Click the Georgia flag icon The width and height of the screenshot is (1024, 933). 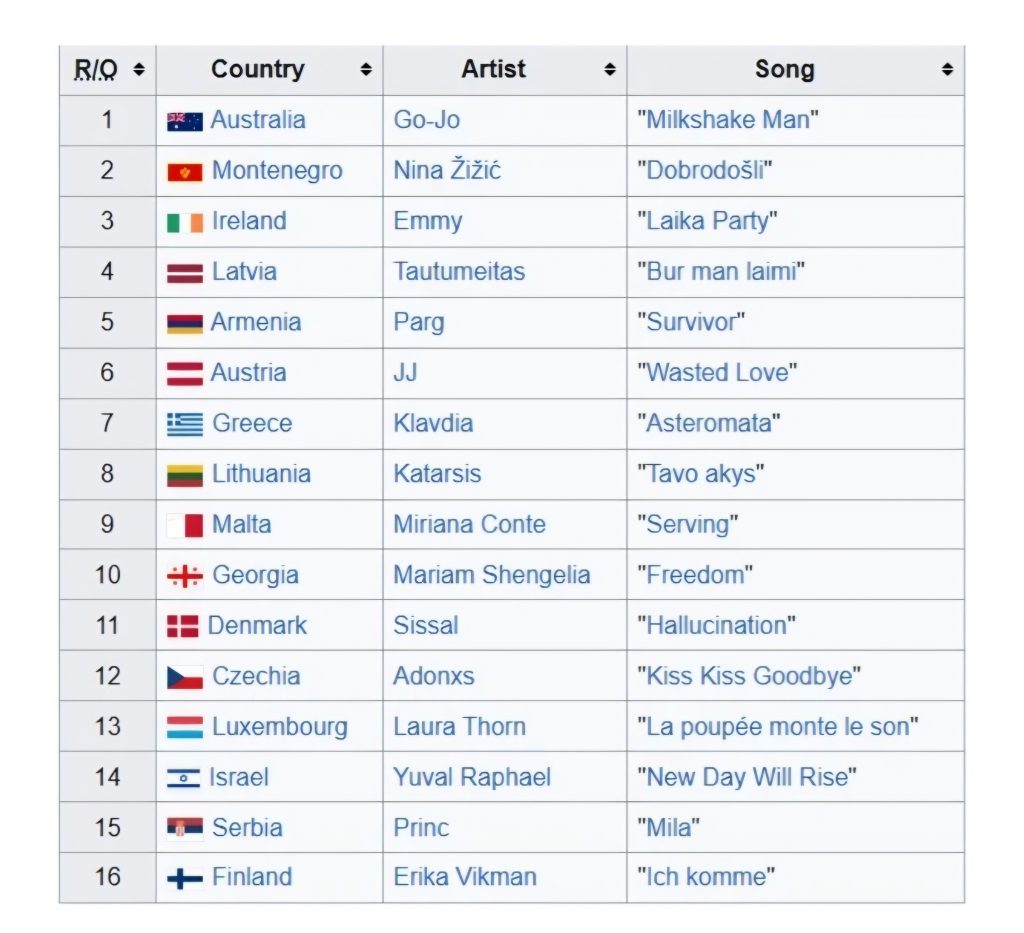pyautogui.click(x=185, y=577)
